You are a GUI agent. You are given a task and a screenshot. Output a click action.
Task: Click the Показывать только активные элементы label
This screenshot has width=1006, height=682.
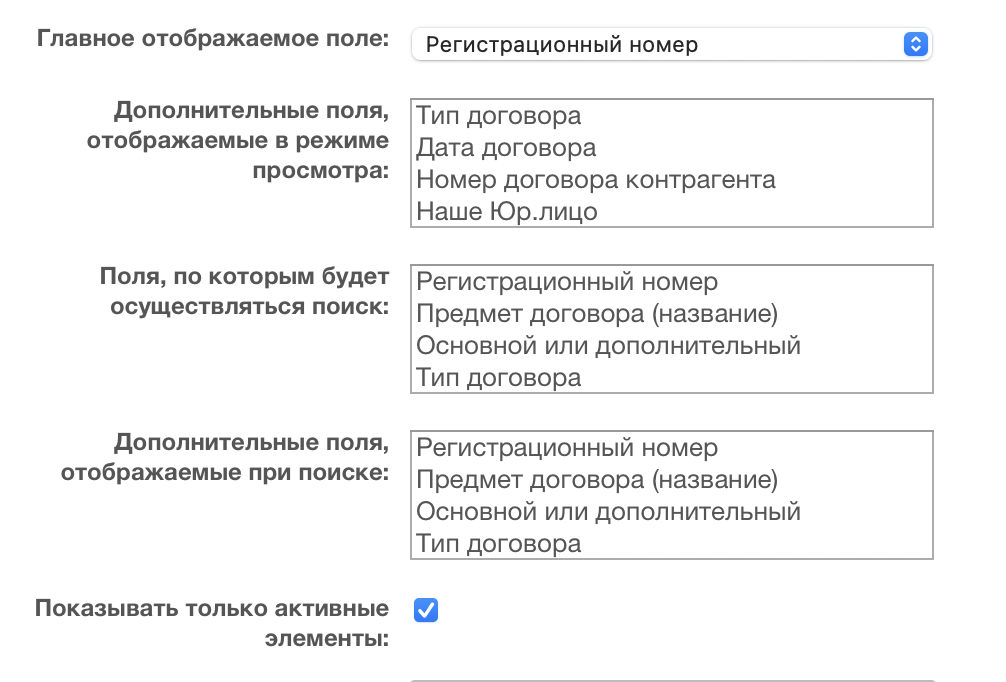click(212, 622)
